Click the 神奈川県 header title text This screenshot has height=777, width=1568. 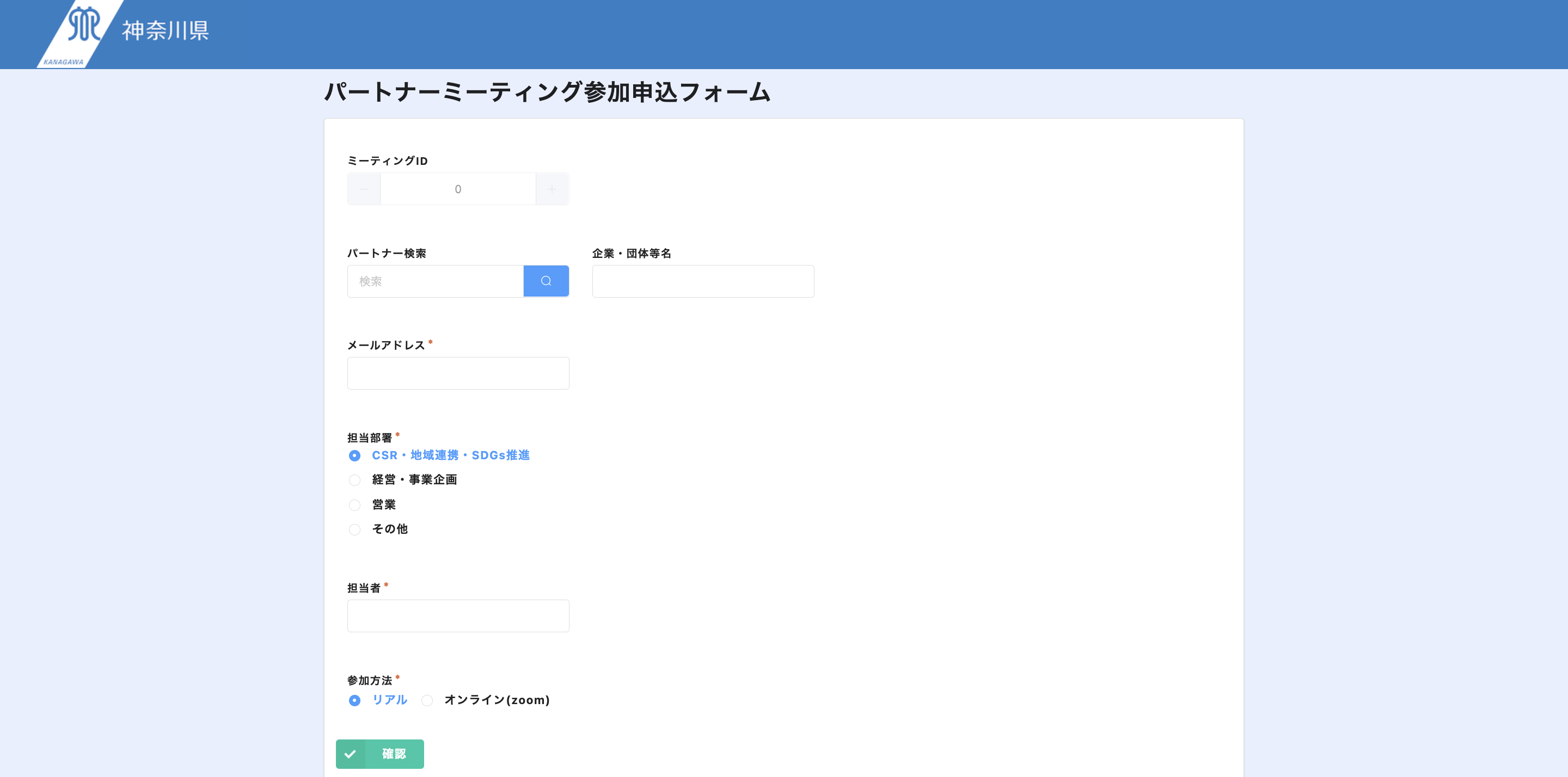(x=165, y=30)
